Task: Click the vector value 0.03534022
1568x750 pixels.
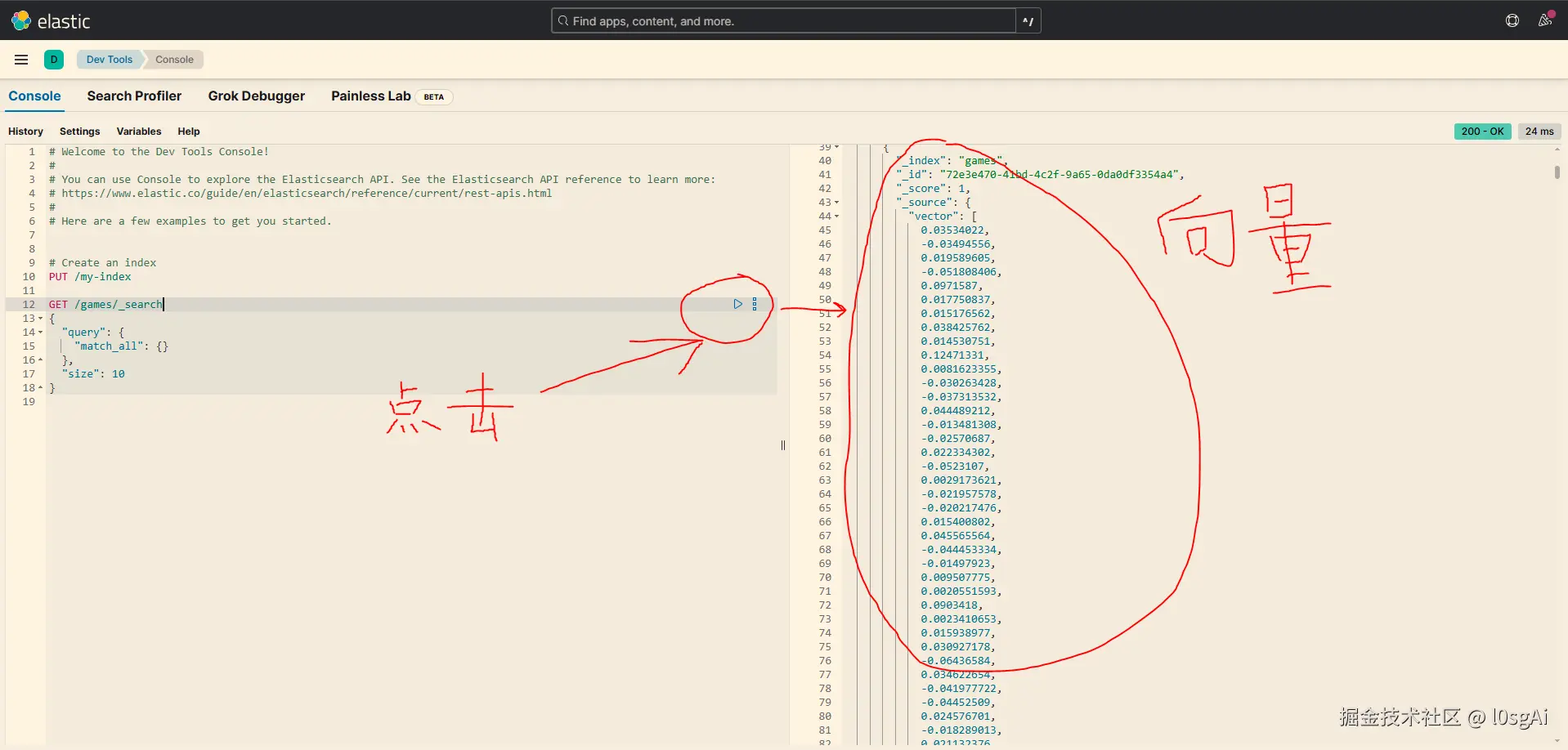Action: (x=955, y=230)
